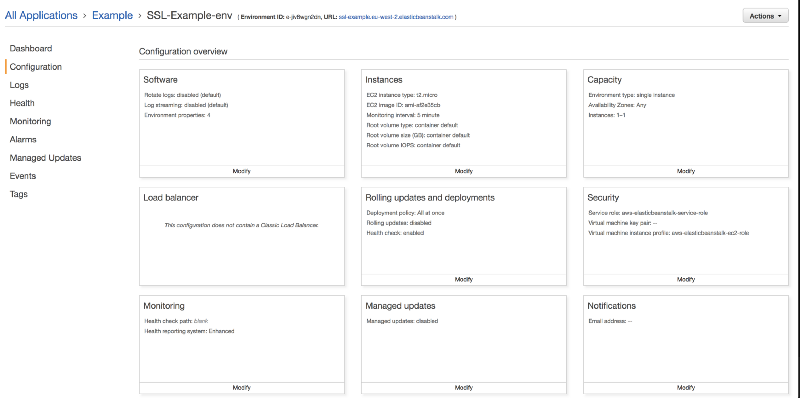This screenshot has width=800, height=398.
Task: Click the Virtual machine instance profile line
Action: pyautogui.click(x=669, y=233)
